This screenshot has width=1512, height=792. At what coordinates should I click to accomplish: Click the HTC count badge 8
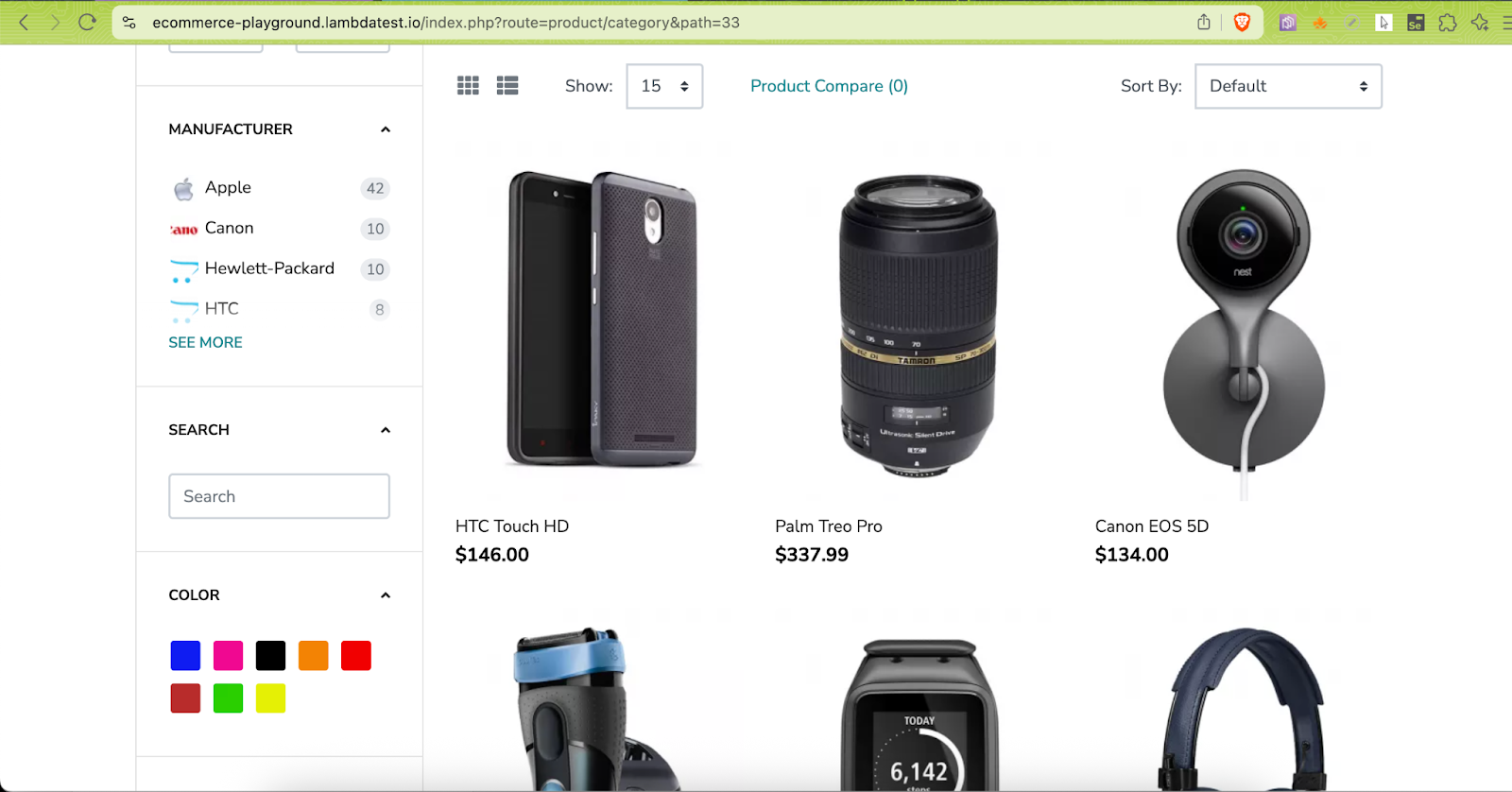(x=379, y=309)
